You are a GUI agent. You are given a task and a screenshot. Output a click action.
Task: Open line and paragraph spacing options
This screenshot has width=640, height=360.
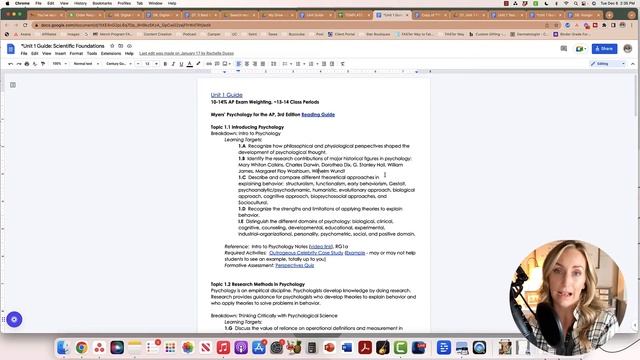pyautogui.click(x=273, y=64)
